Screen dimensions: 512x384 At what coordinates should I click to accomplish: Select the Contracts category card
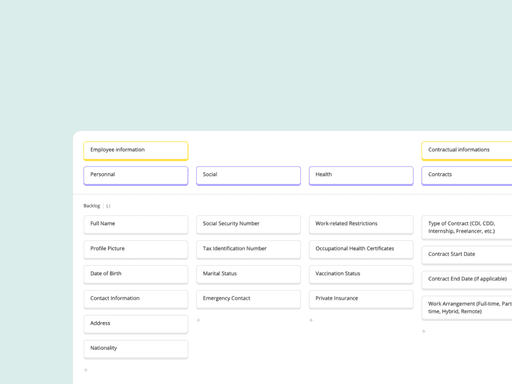(x=467, y=175)
